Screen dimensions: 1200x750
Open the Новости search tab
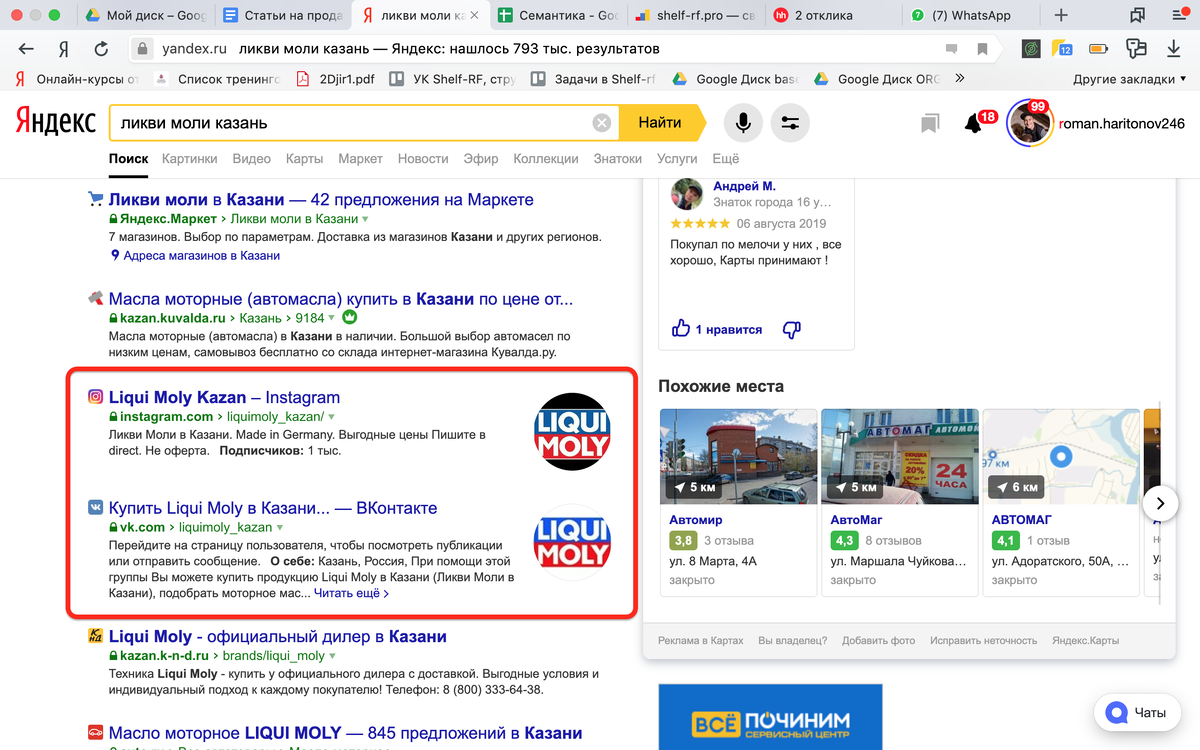423,159
